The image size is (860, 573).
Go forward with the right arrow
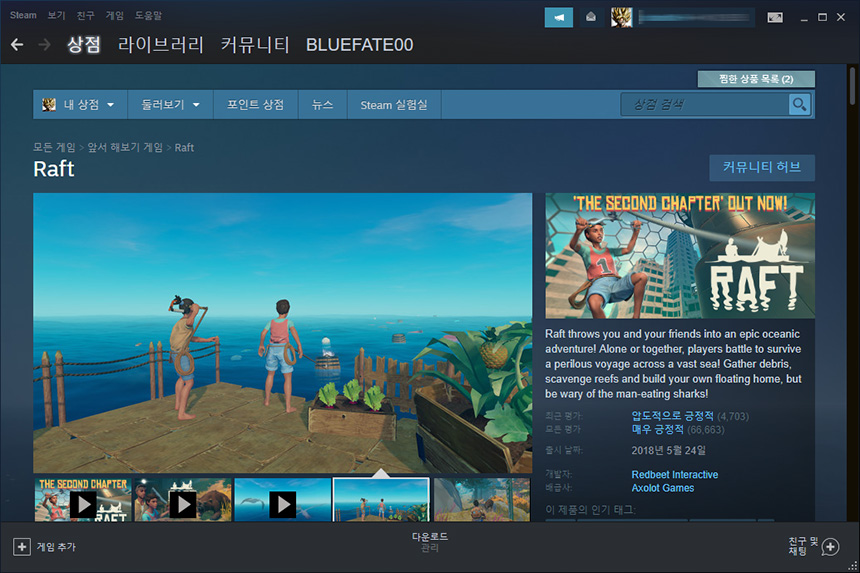tap(44, 44)
